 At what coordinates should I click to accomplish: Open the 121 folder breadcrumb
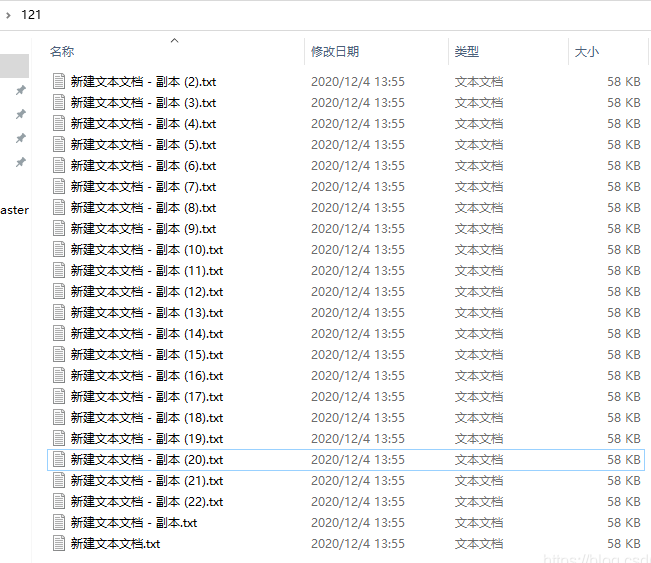coord(31,15)
